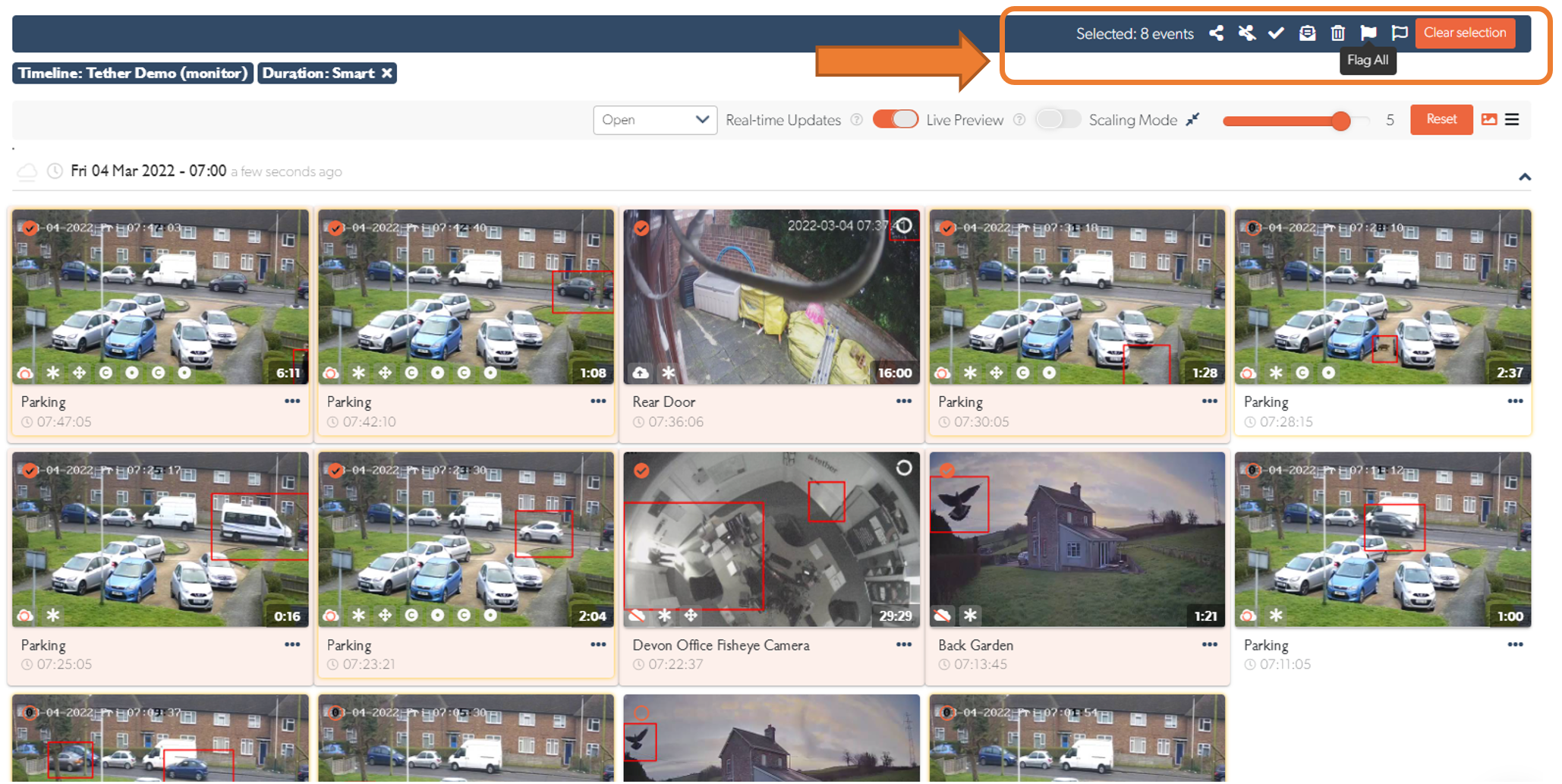
Task: Open the event status dropdown showing Open
Action: [x=654, y=120]
